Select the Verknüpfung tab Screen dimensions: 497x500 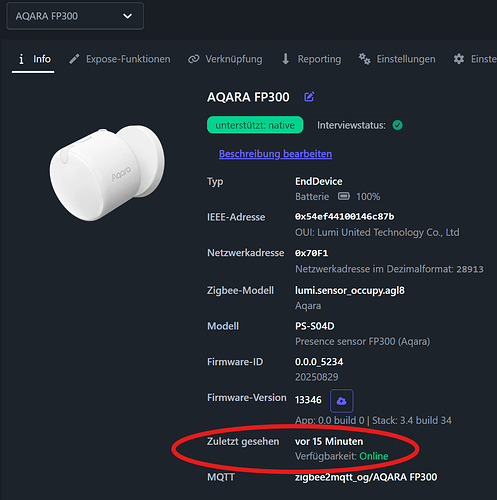(x=225, y=59)
